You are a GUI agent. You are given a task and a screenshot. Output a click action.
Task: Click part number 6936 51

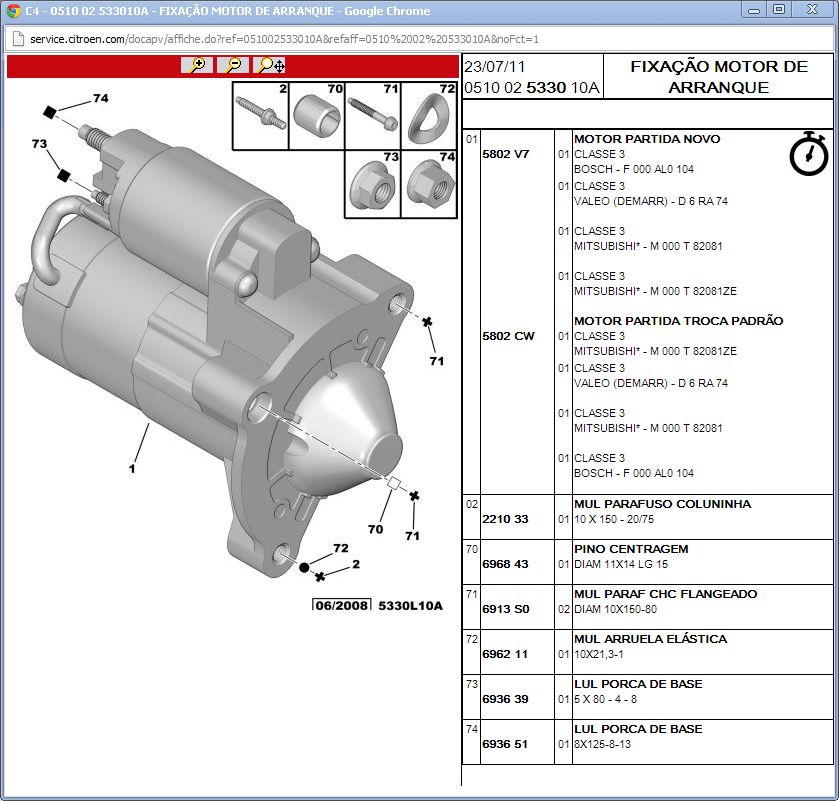(505, 744)
